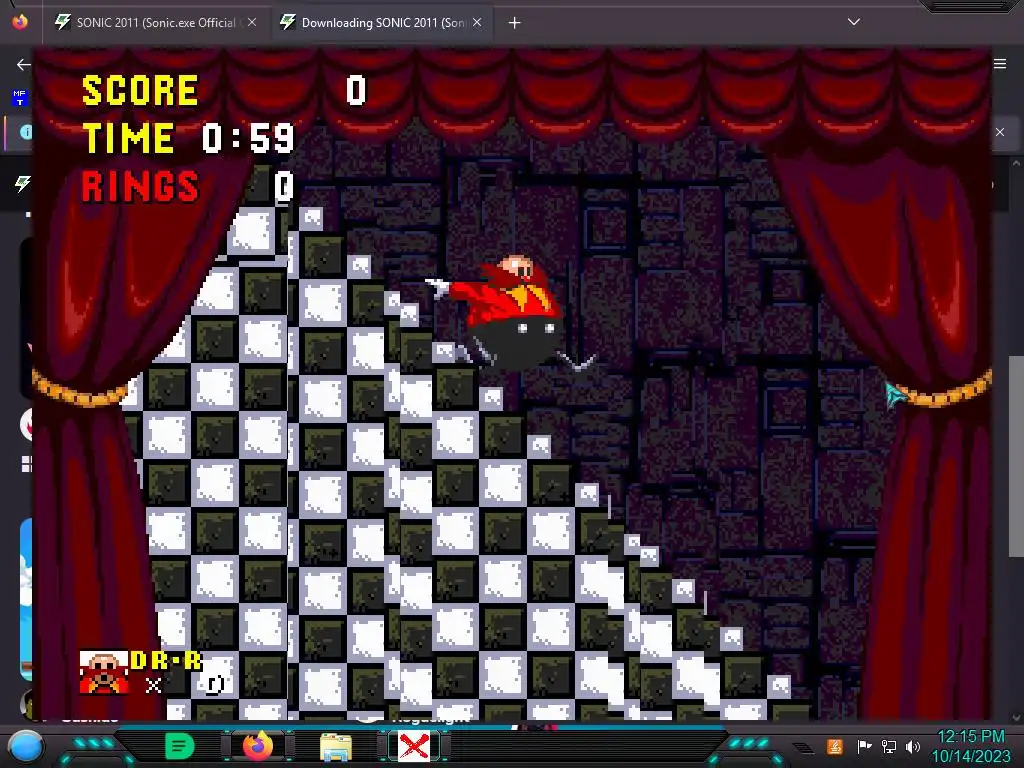Select the red X game icon in the taskbar
Viewport: 1024px width, 768px height.
[x=414, y=746]
